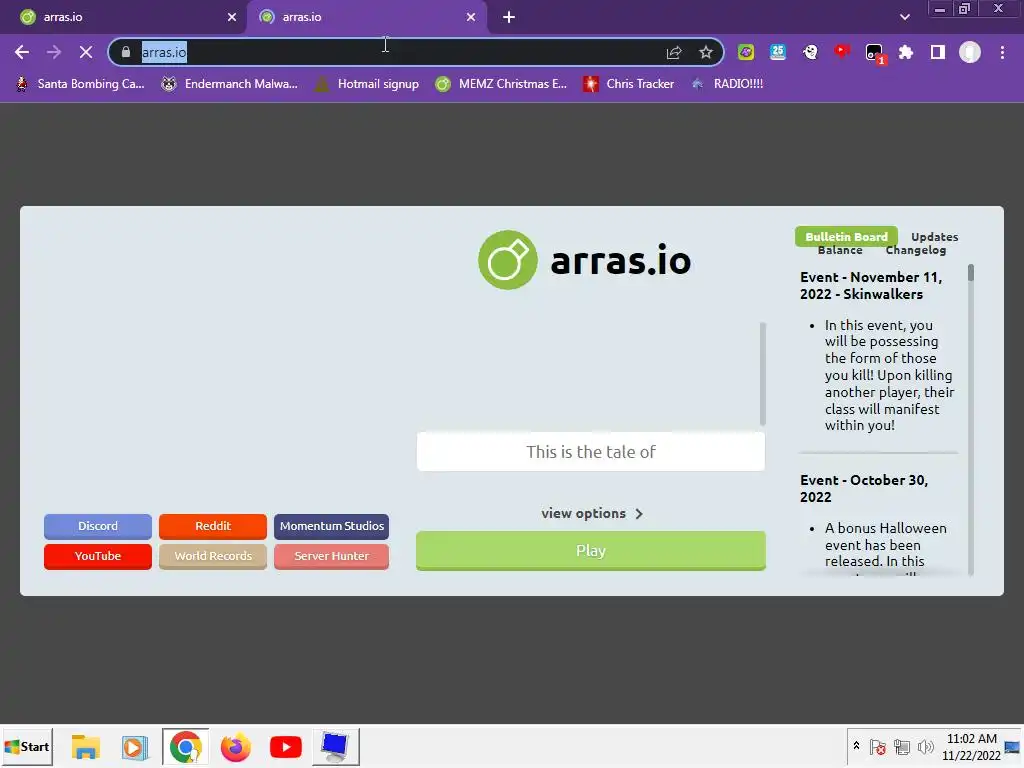The height and width of the screenshot is (768, 1024).
Task: Open the MEMZ Christmas E... bookmark
Action: point(501,84)
